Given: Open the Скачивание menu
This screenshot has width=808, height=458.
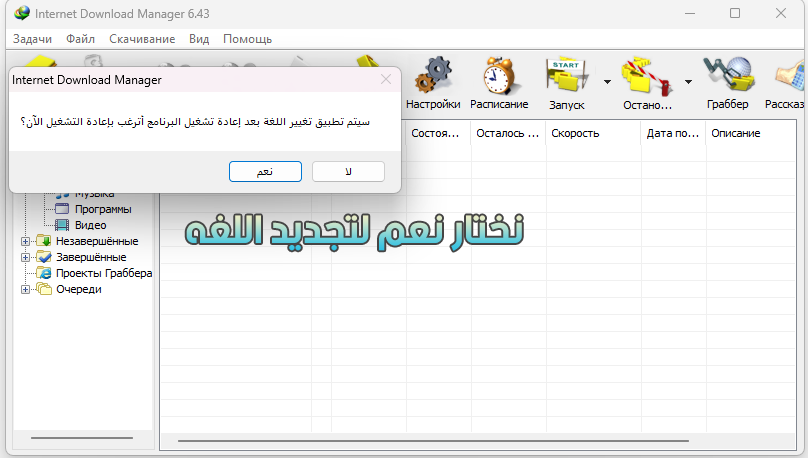Looking at the screenshot, I should 142,39.
